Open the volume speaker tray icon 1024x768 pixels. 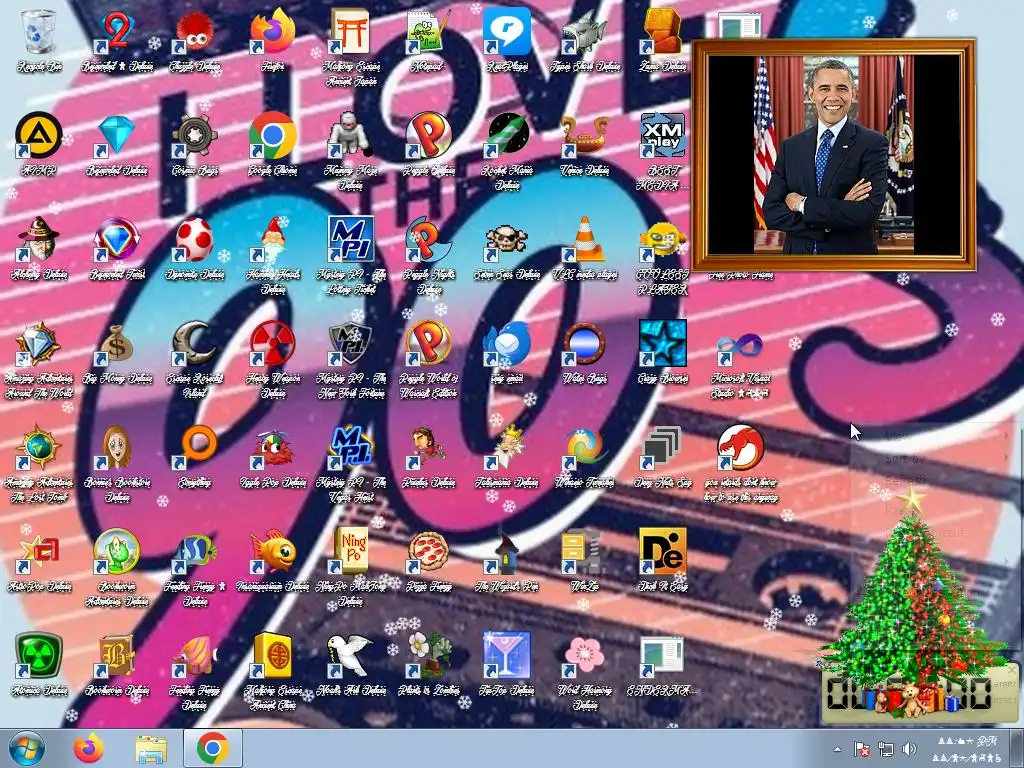coord(909,749)
